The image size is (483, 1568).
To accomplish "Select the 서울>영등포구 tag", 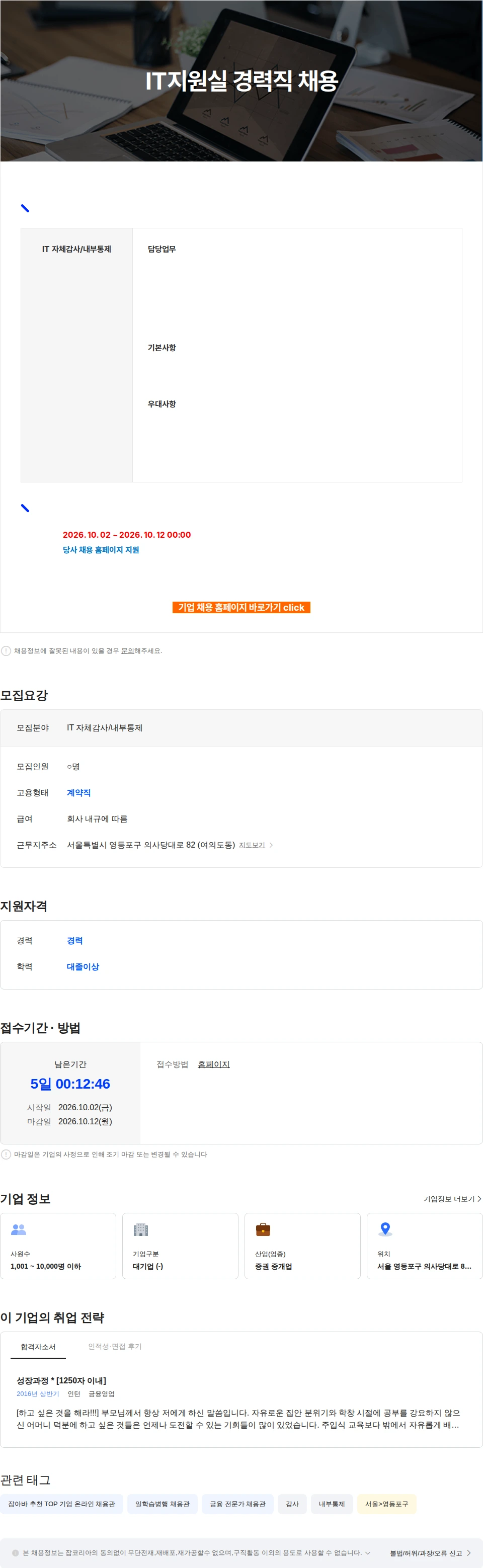I will (386, 1504).
